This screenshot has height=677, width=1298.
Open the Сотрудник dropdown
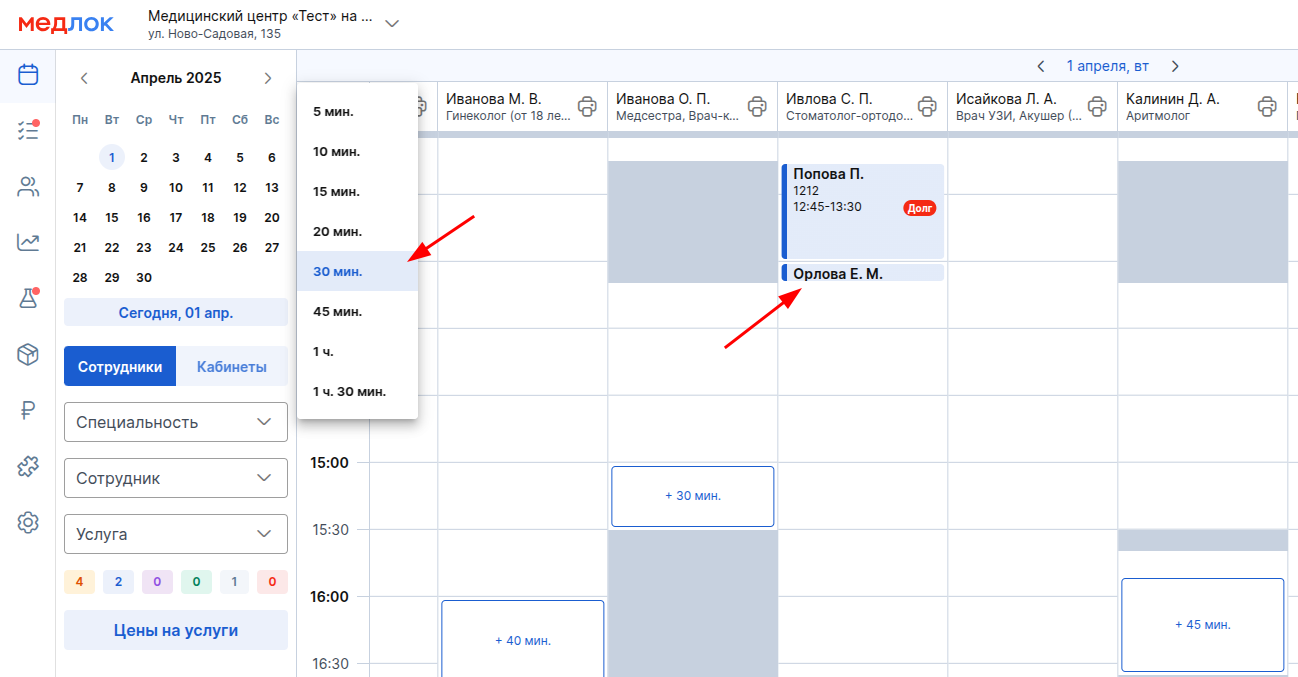[x=176, y=478]
